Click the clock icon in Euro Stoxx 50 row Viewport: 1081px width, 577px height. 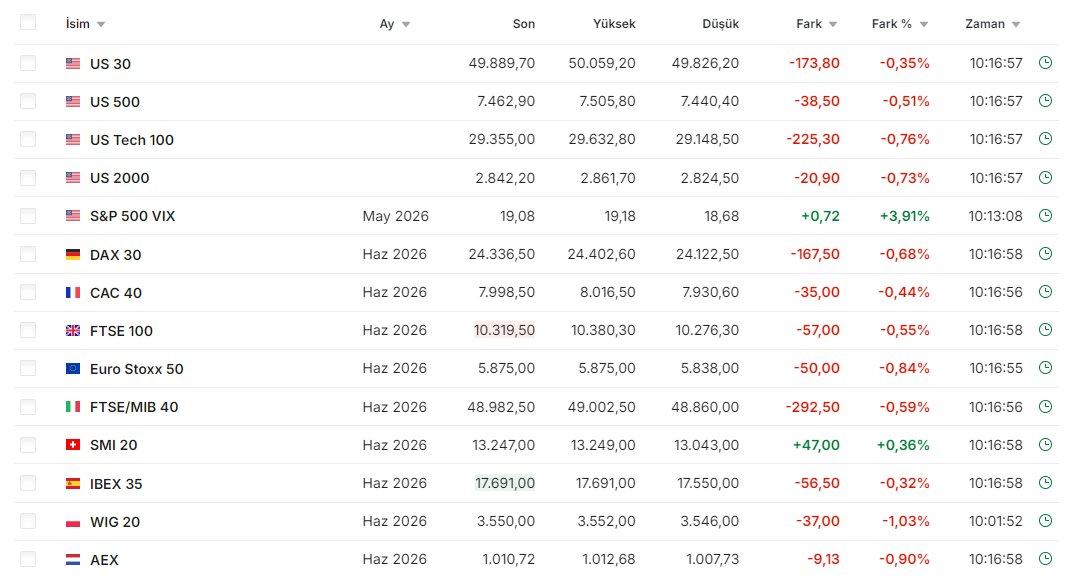pyautogui.click(x=1045, y=368)
